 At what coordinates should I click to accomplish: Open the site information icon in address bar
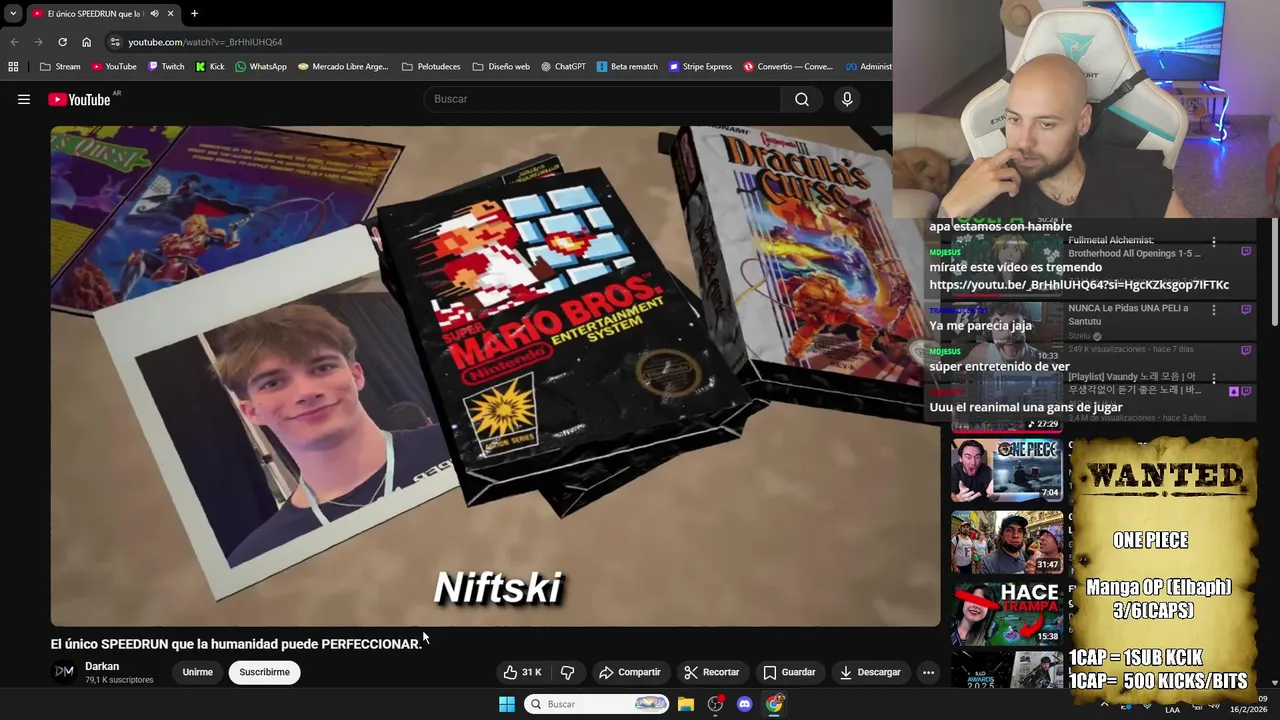coord(115,42)
